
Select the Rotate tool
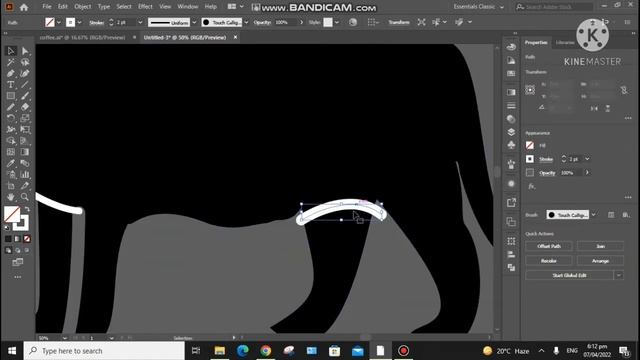11,118
